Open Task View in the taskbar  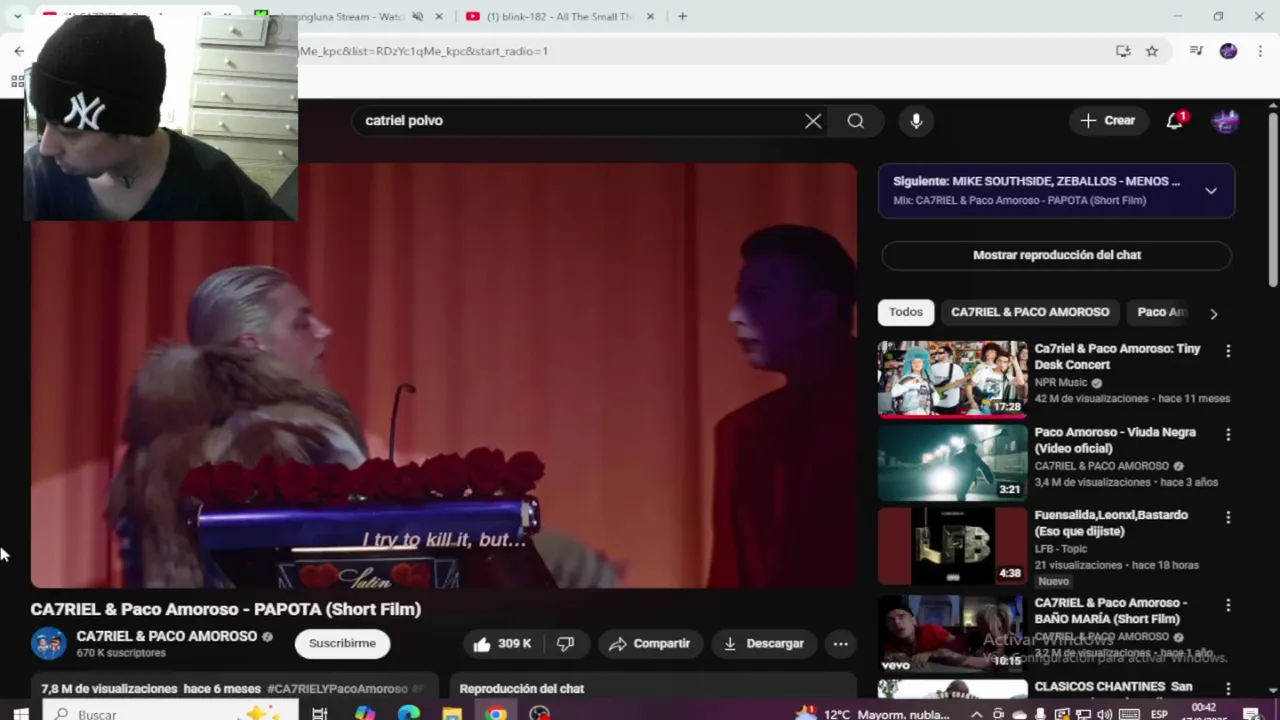point(320,714)
